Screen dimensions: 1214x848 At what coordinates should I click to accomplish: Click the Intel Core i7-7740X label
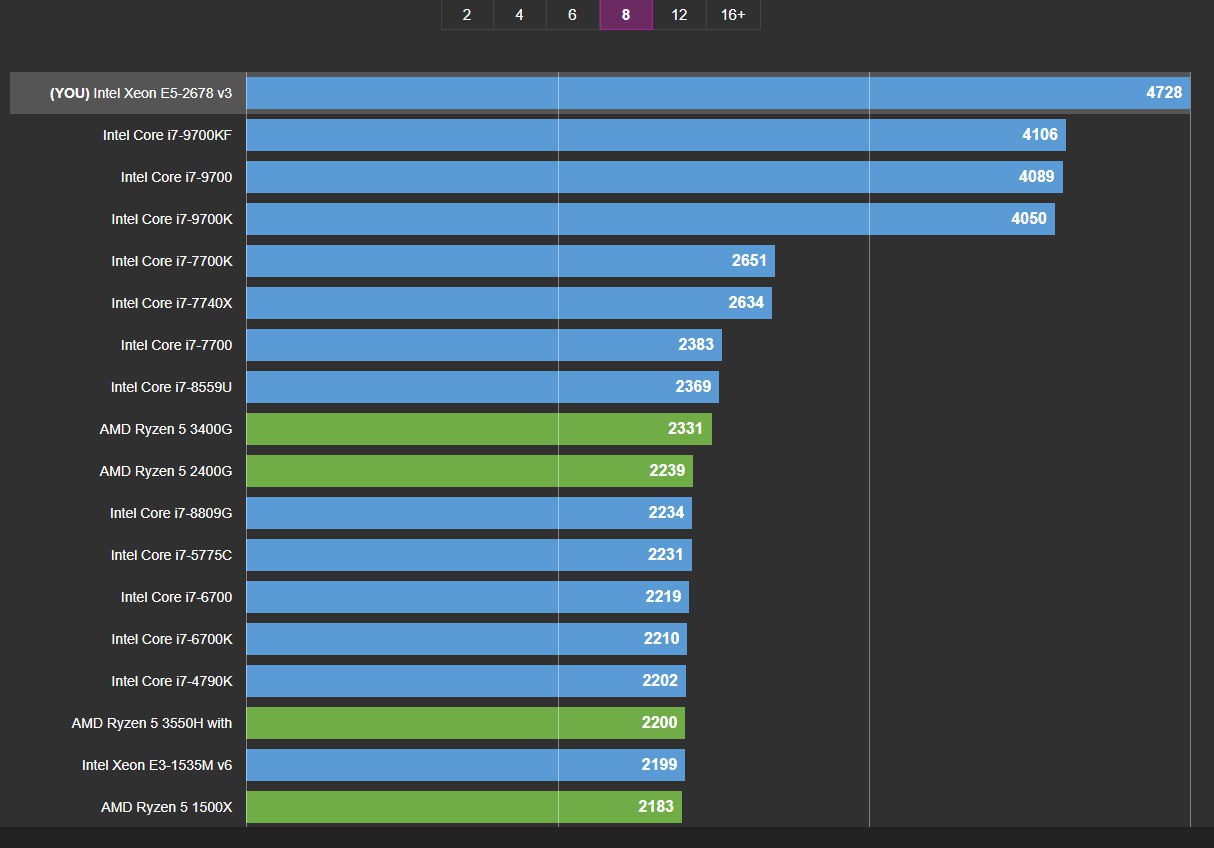pos(172,303)
